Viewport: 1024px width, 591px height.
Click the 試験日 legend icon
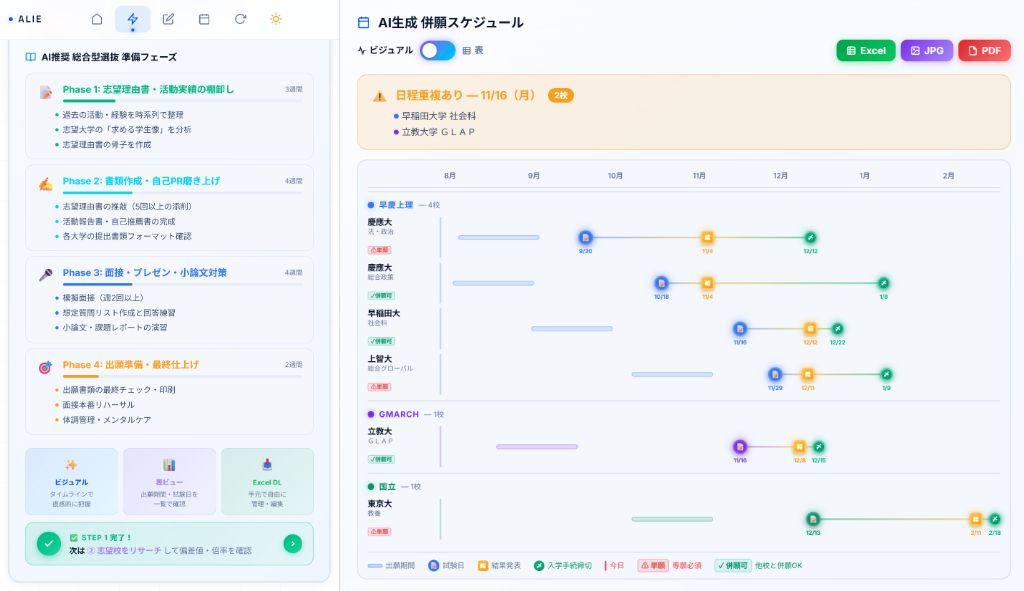pos(434,566)
